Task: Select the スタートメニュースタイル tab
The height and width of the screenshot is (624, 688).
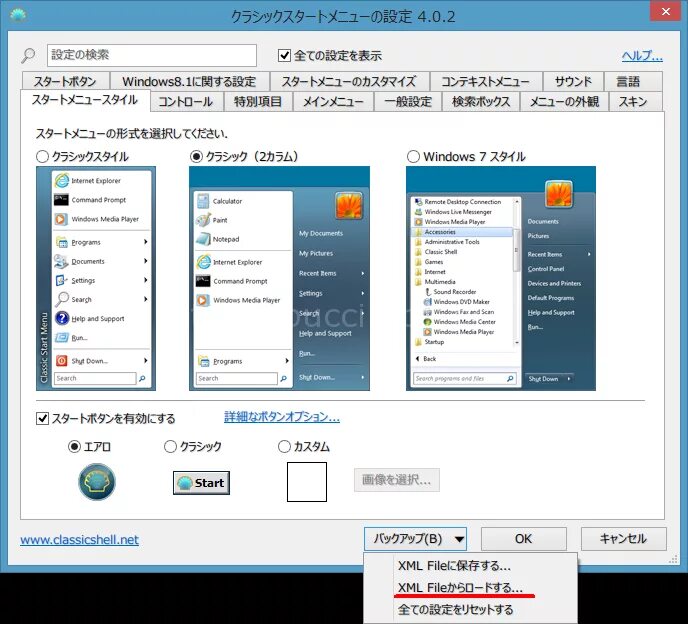Action: 85,100
